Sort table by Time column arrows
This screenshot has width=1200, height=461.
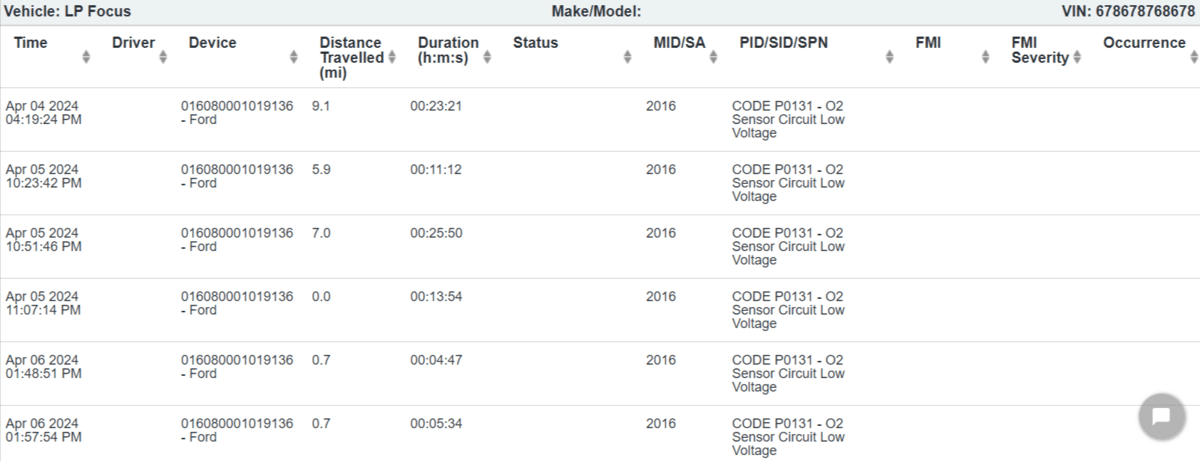(86, 58)
